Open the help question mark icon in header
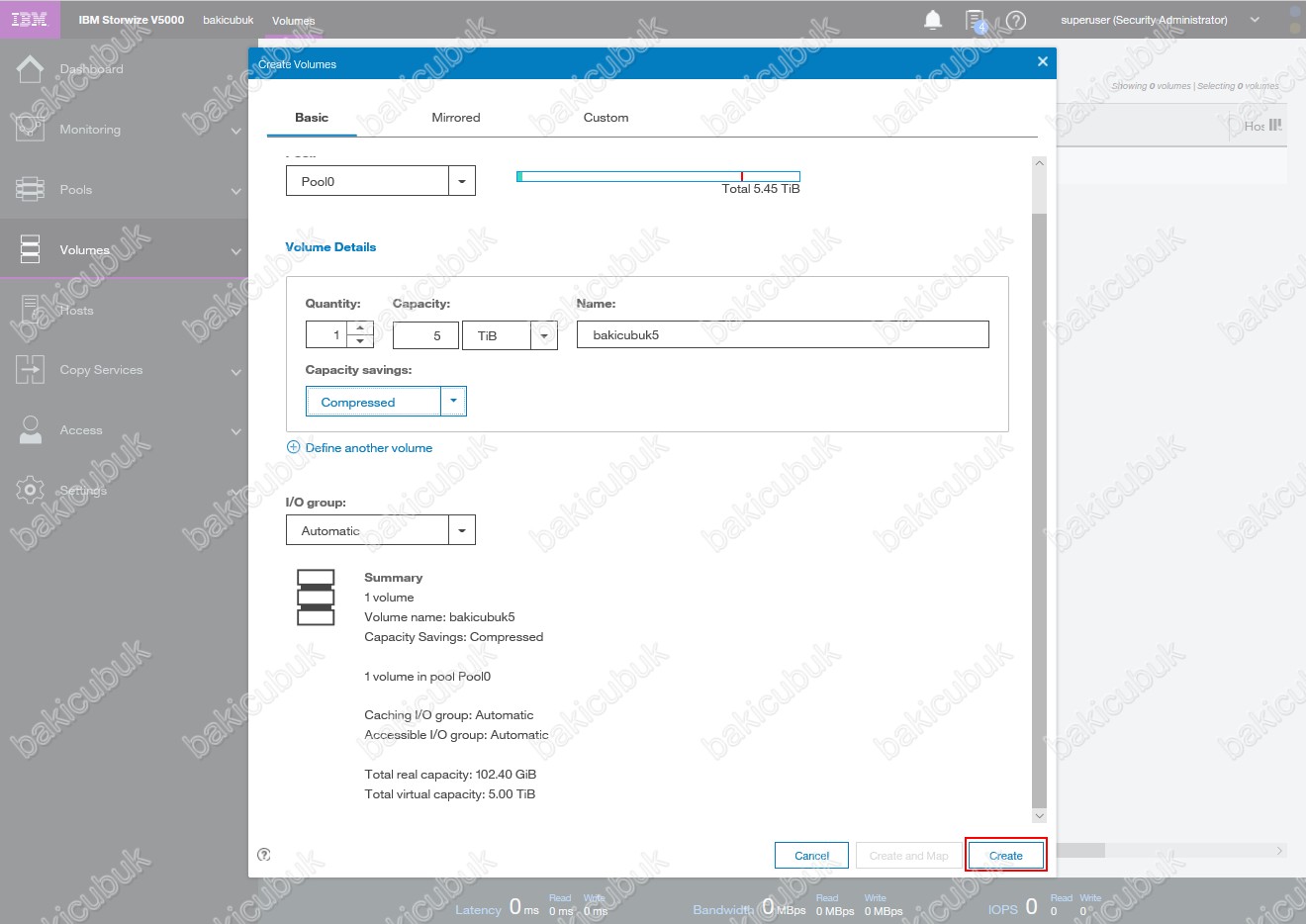The image size is (1306, 924). coord(1016,20)
